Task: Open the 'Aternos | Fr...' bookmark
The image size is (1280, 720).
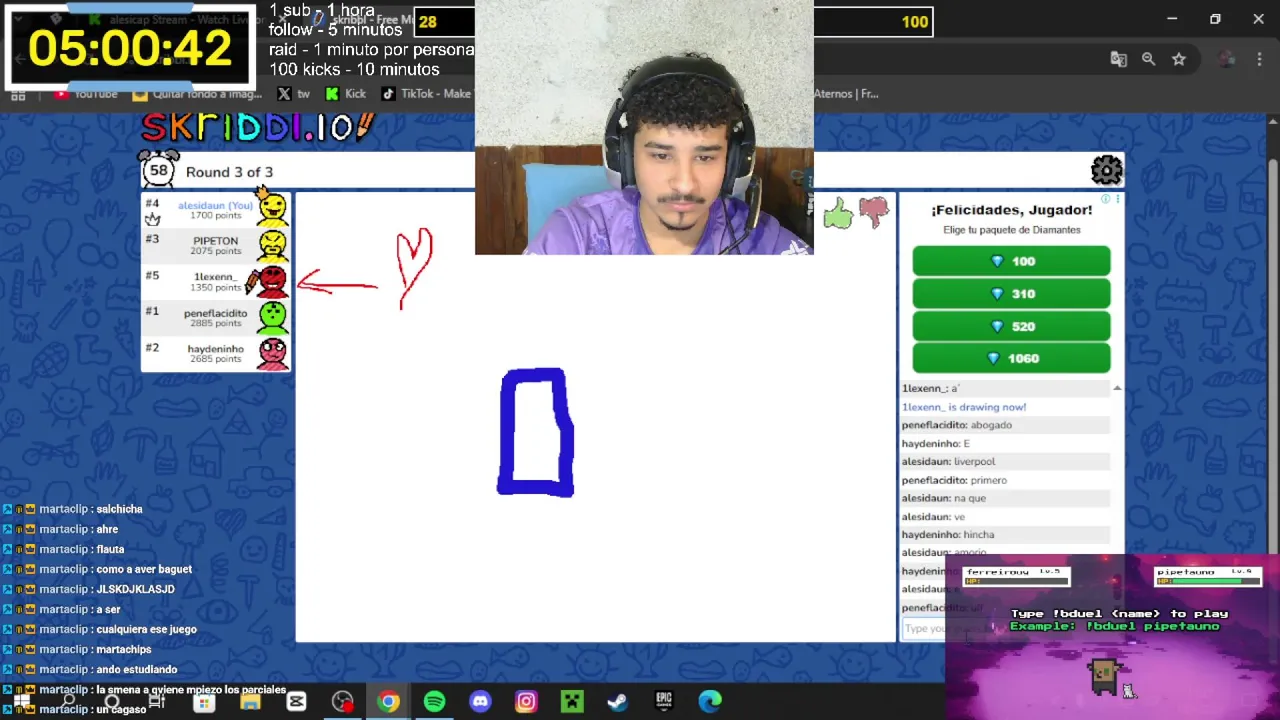Action: 846,94
